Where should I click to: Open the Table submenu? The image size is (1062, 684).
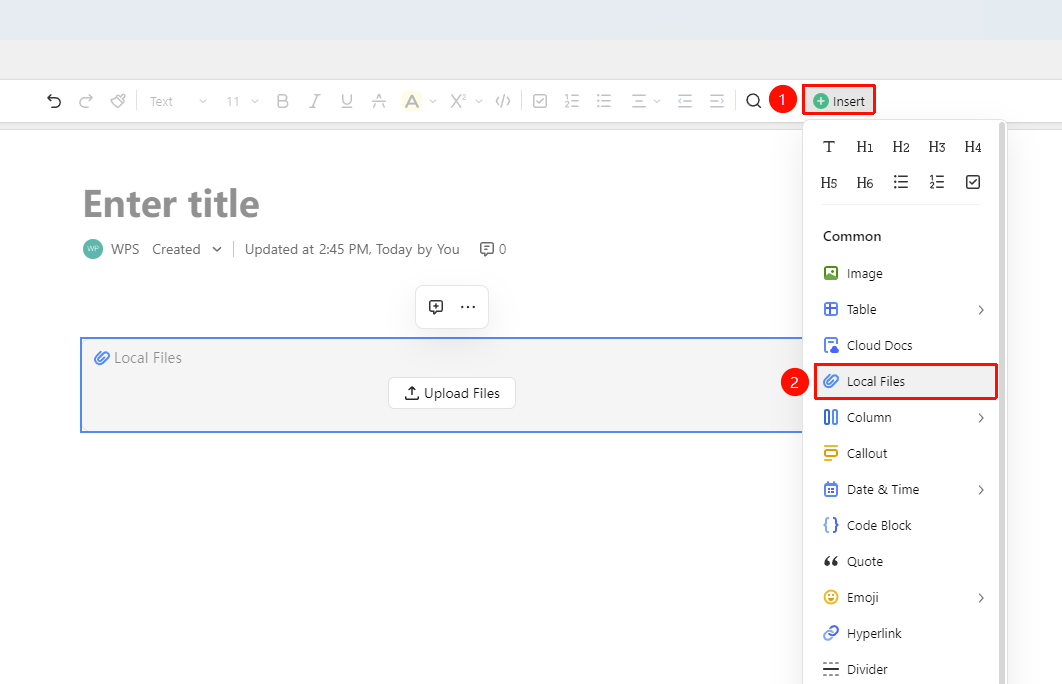pos(905,309)
